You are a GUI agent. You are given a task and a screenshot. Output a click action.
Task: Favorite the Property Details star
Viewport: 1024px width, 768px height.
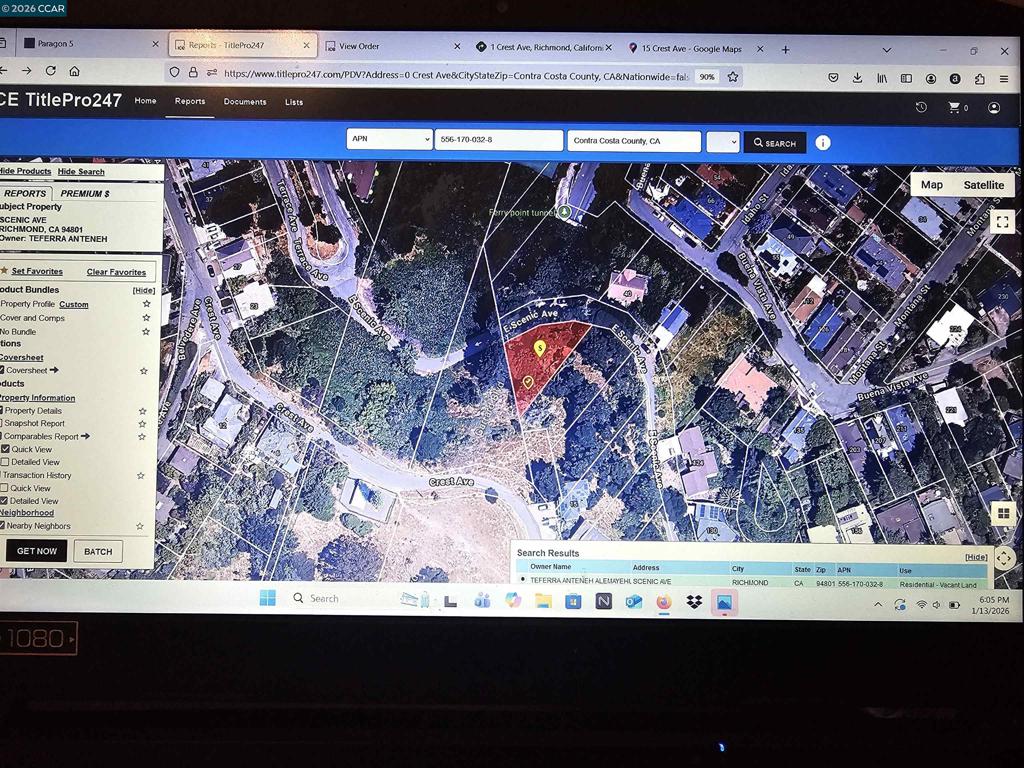tap(142, 411)
